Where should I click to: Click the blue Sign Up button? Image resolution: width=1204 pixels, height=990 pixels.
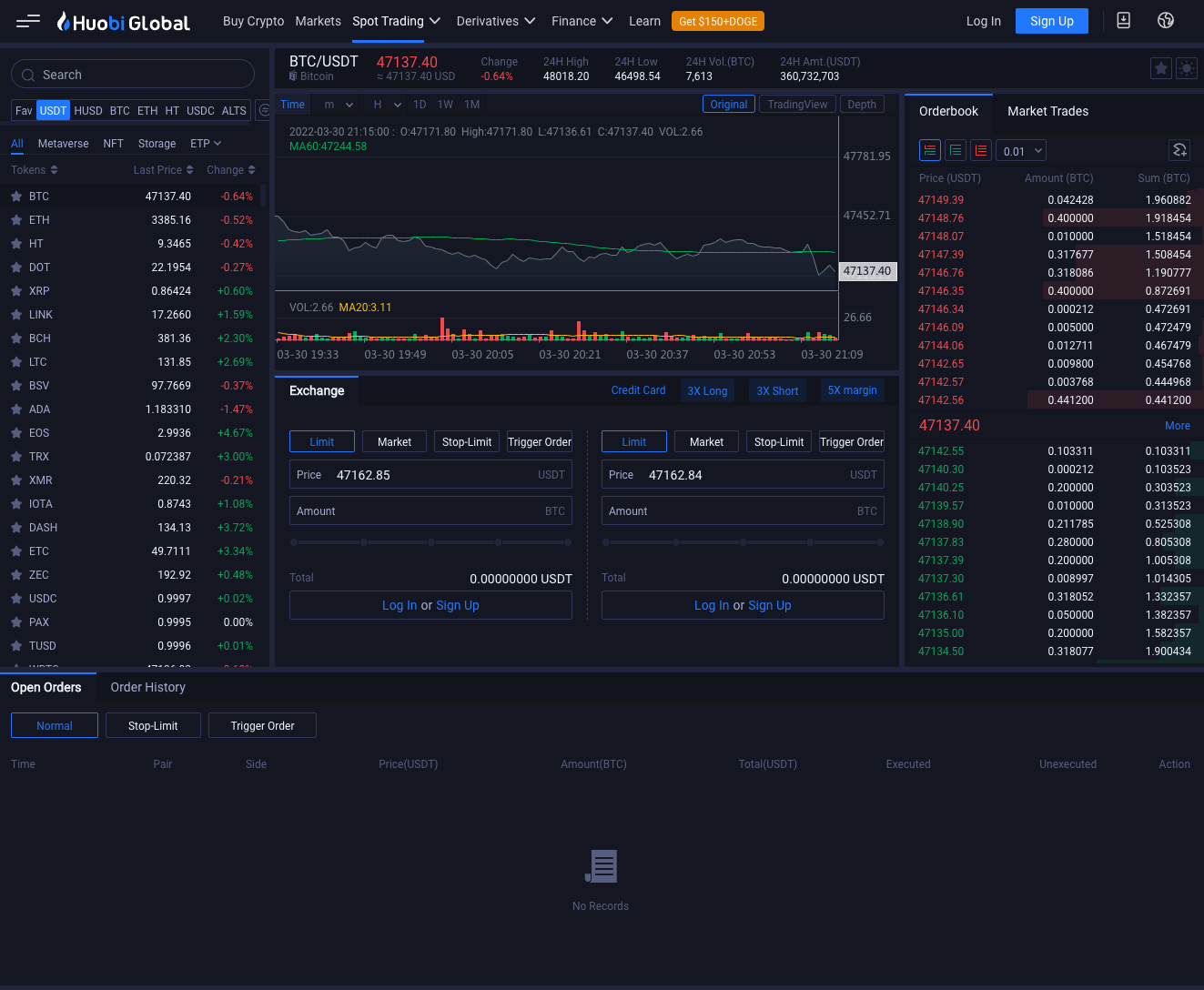(1051, 21)
